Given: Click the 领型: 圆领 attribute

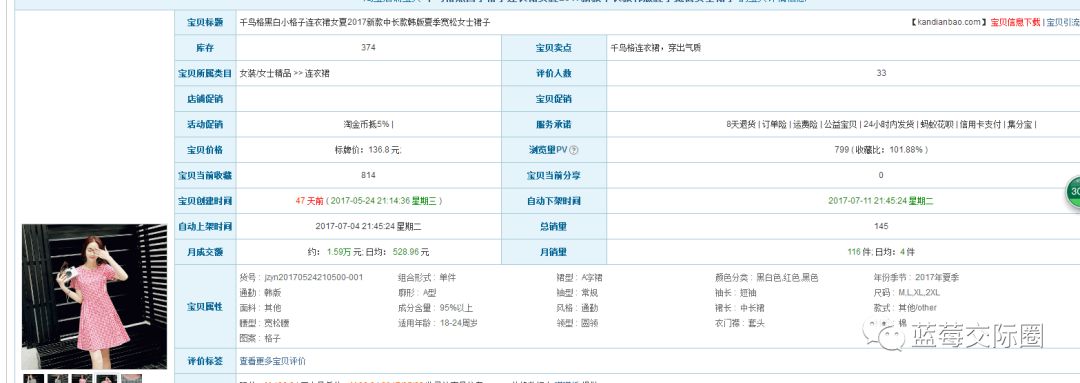Looking at the screenshot, I should pyautogui.click(x=577, y=323).
